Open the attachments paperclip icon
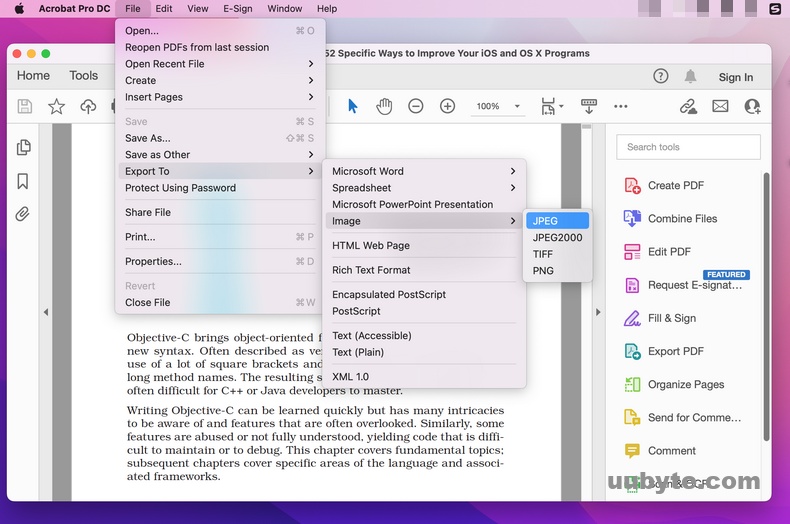Viewport: 790px width, 524px height. click(x=22, y=214)
